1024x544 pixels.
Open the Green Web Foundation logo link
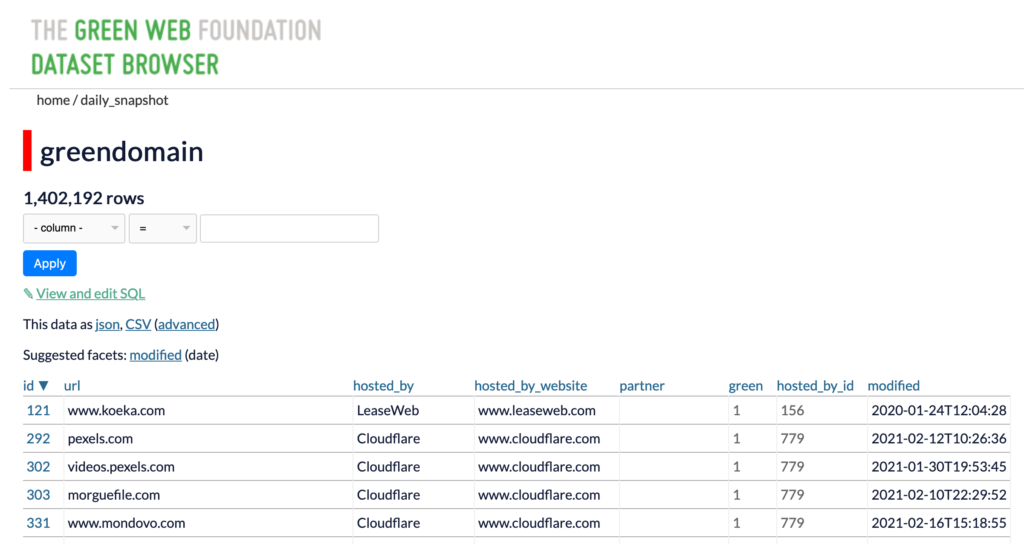176,47
